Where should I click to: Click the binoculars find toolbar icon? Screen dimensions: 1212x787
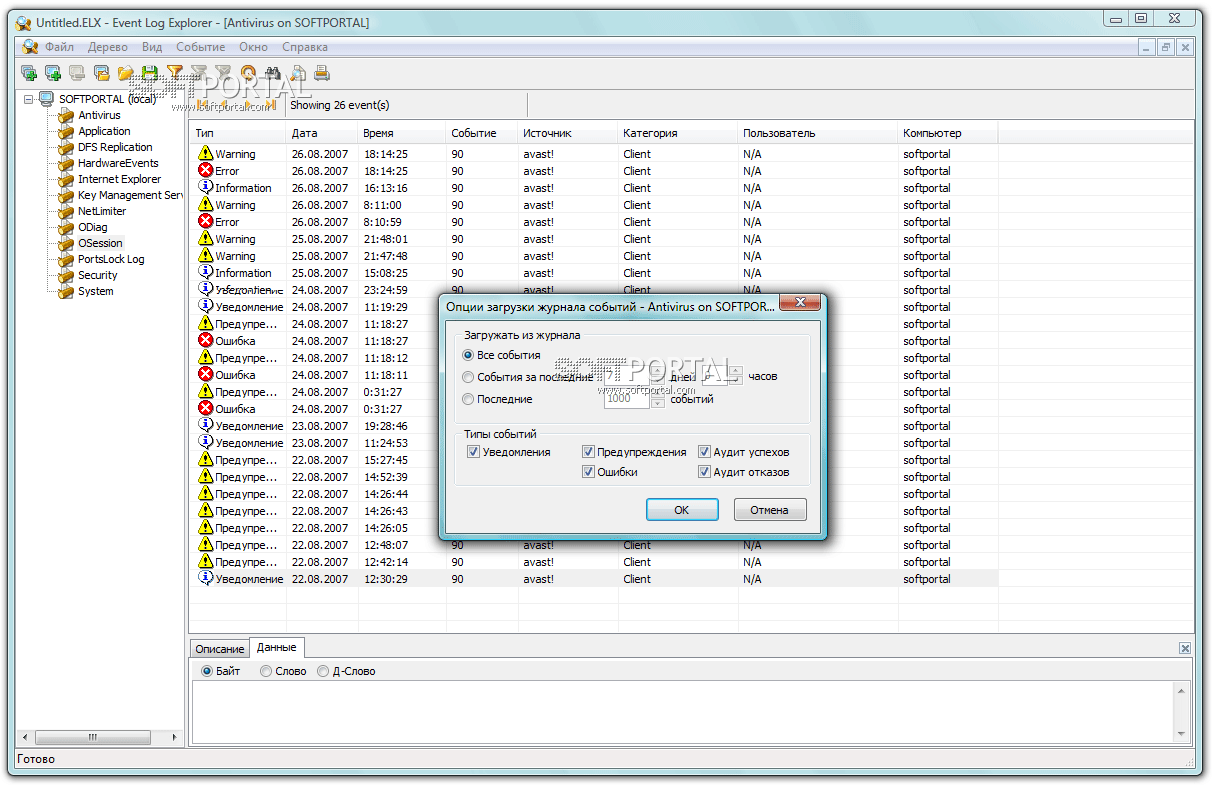[x=272, y=73]
